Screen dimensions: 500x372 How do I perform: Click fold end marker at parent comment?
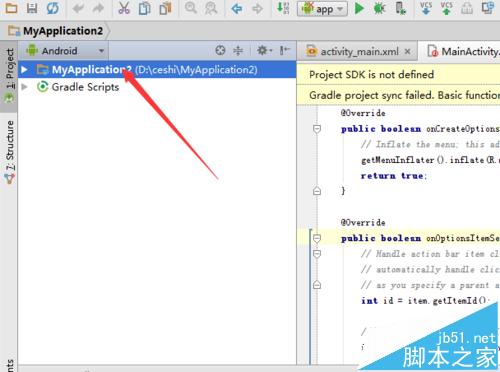(x=317, y=285)
